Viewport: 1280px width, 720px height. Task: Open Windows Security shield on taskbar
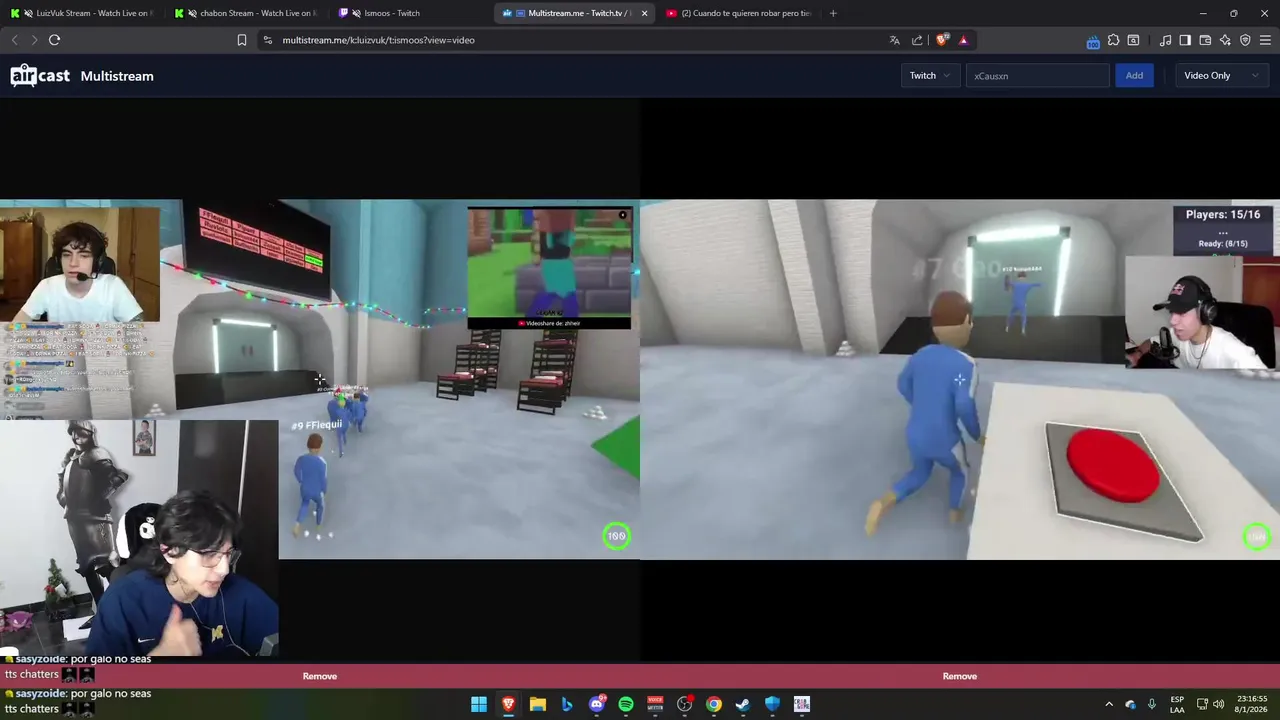pyautogui.click(x=772, y=704)
